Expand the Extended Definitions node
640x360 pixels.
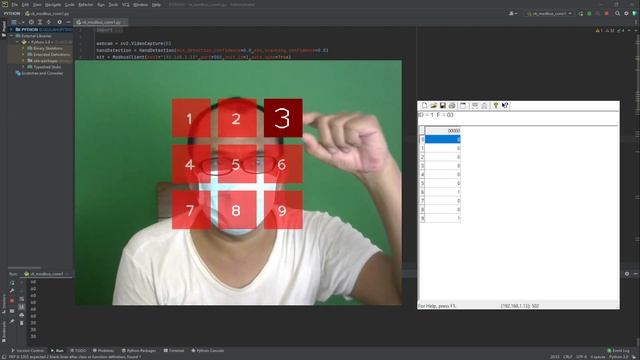(23, 54)
